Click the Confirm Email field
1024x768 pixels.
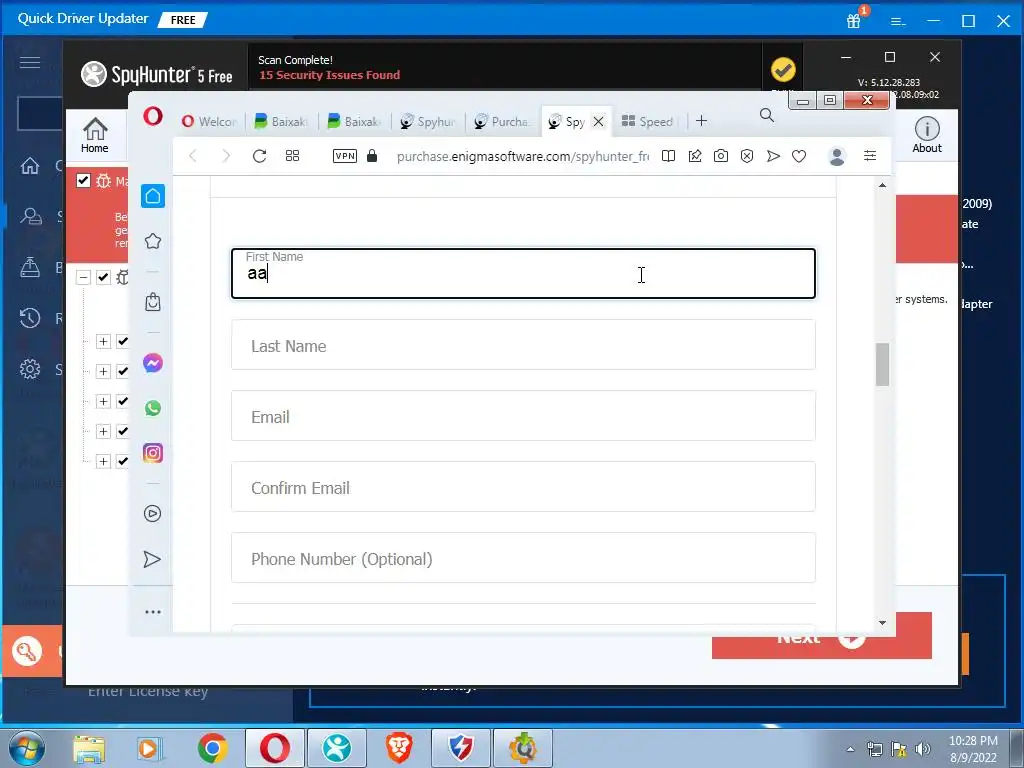tap(523, 487)
